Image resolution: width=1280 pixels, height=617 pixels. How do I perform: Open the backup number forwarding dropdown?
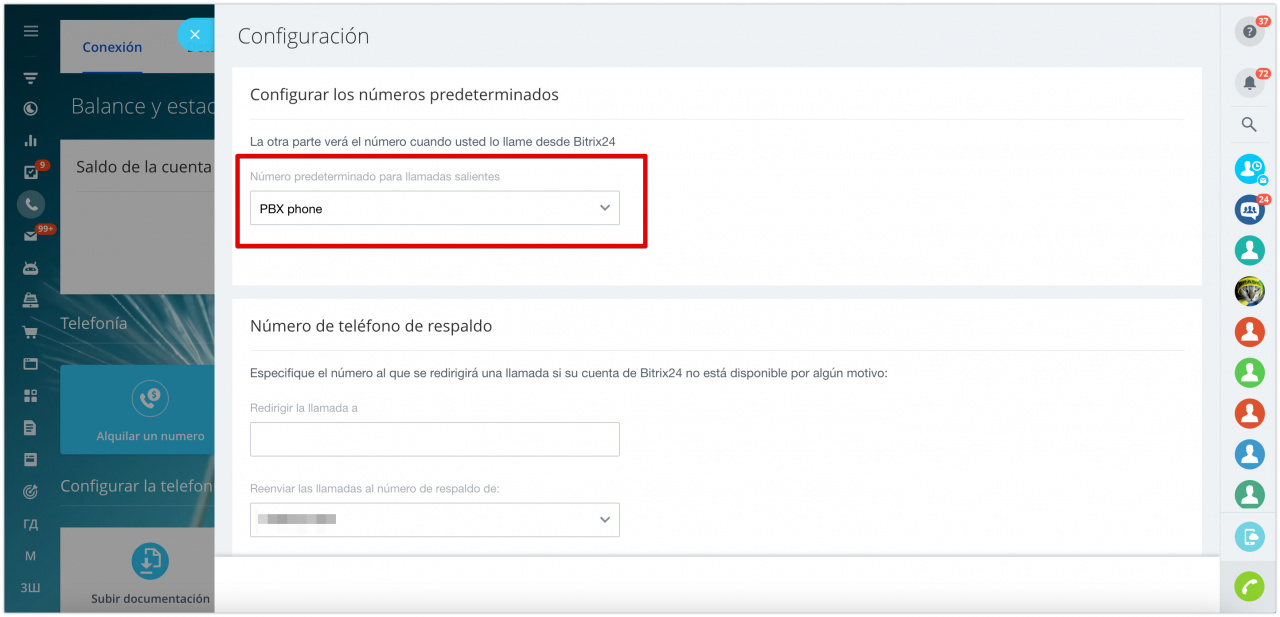click(x=434, y=520)
